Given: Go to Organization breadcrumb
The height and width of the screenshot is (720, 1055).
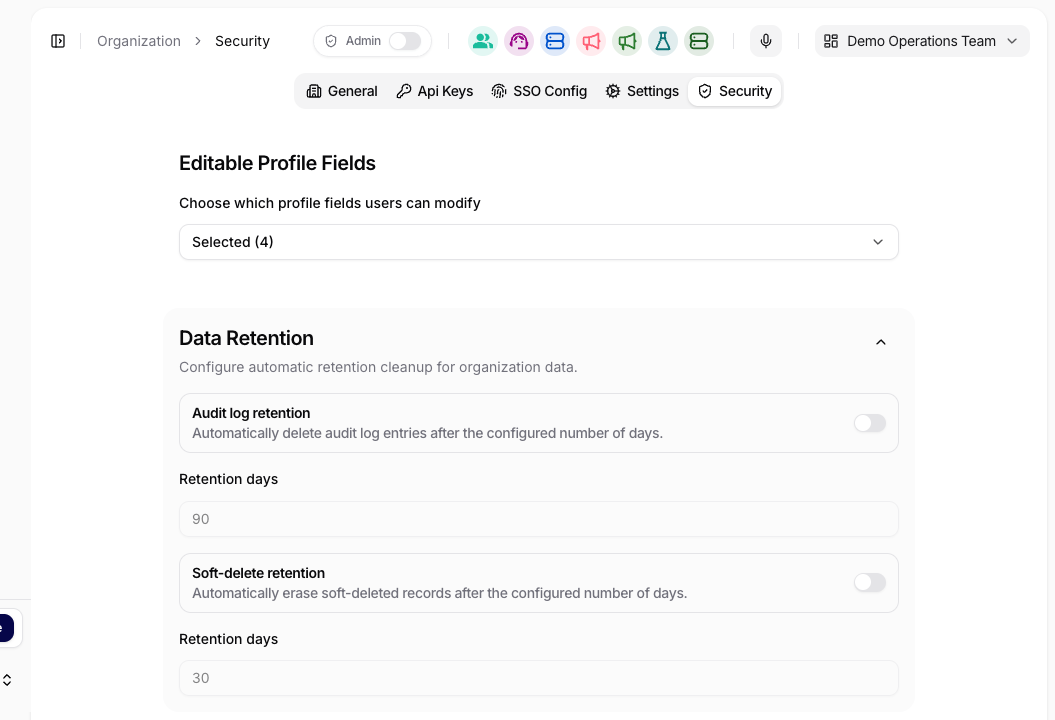Looking at the screenshot, I should point(139,41).
